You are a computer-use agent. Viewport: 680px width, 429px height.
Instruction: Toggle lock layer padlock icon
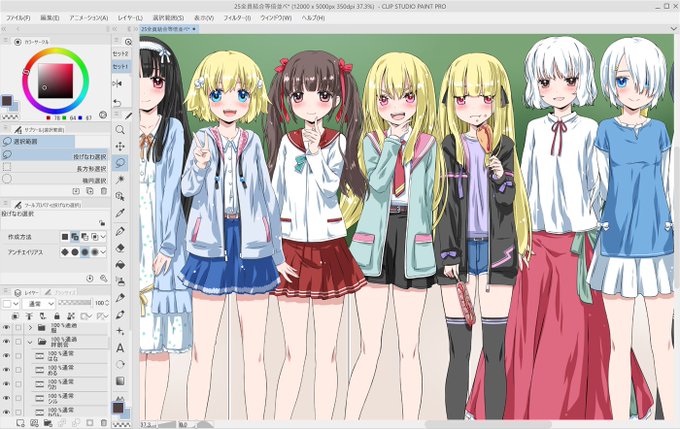click(57, 316)
